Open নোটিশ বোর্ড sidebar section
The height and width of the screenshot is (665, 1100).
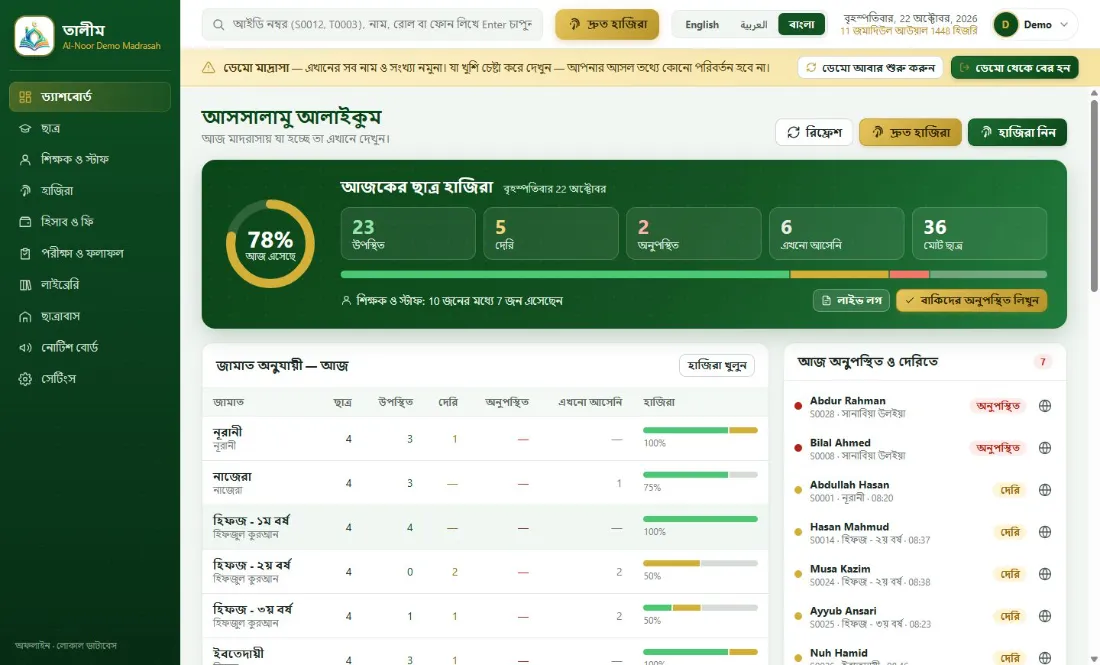90,347
